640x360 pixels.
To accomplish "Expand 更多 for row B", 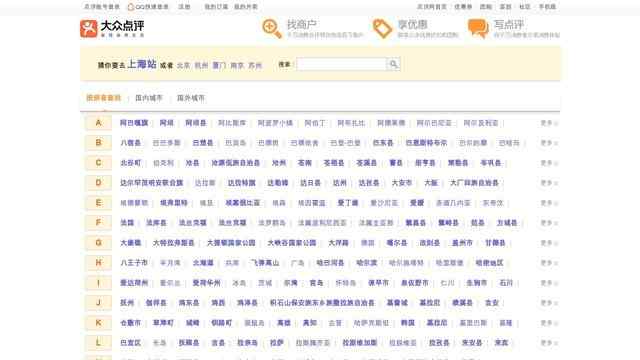I will 549,143.
